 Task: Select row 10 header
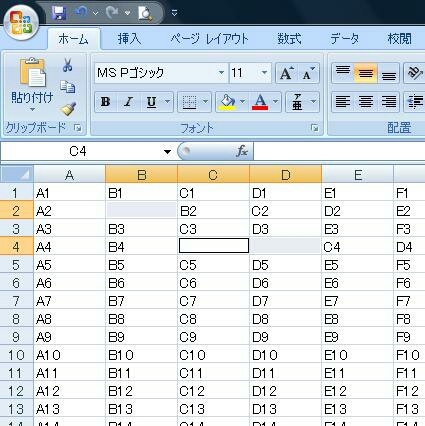[17, 355]
